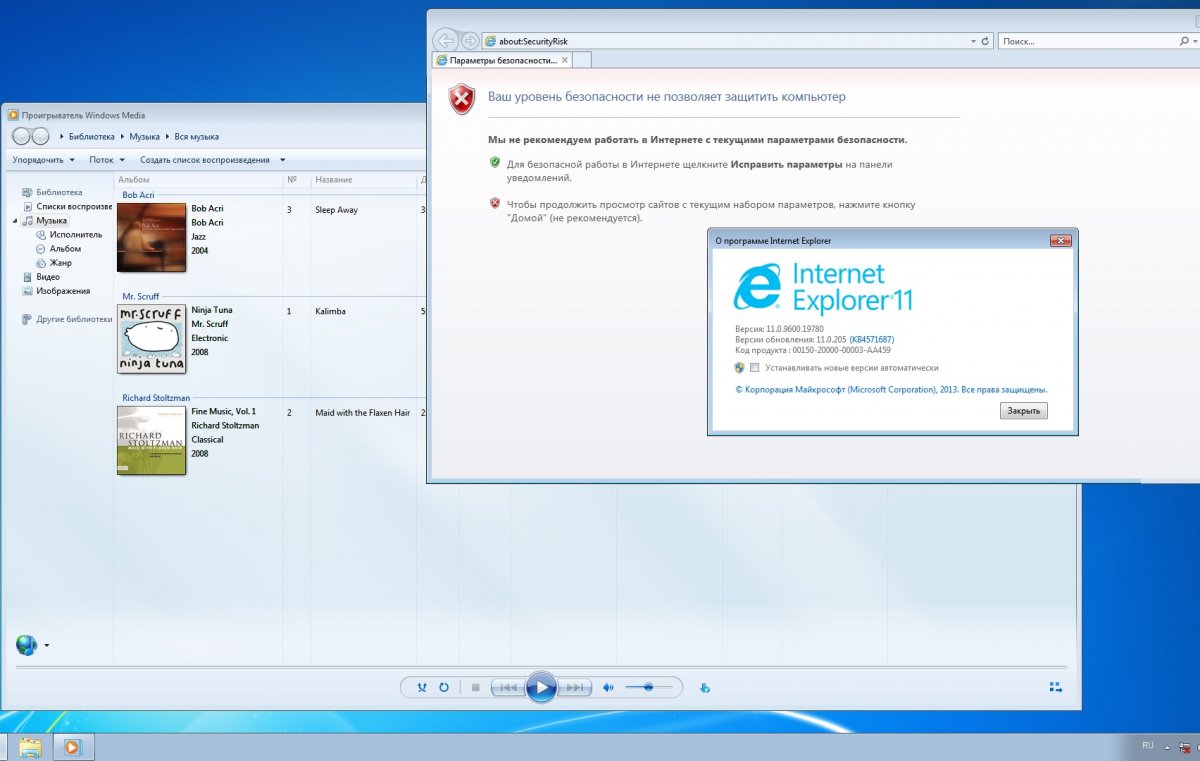Viewport: 1200px width, 761px height.
Task: Go forward in Internet Explorer
Action: (x=470, y=41)
